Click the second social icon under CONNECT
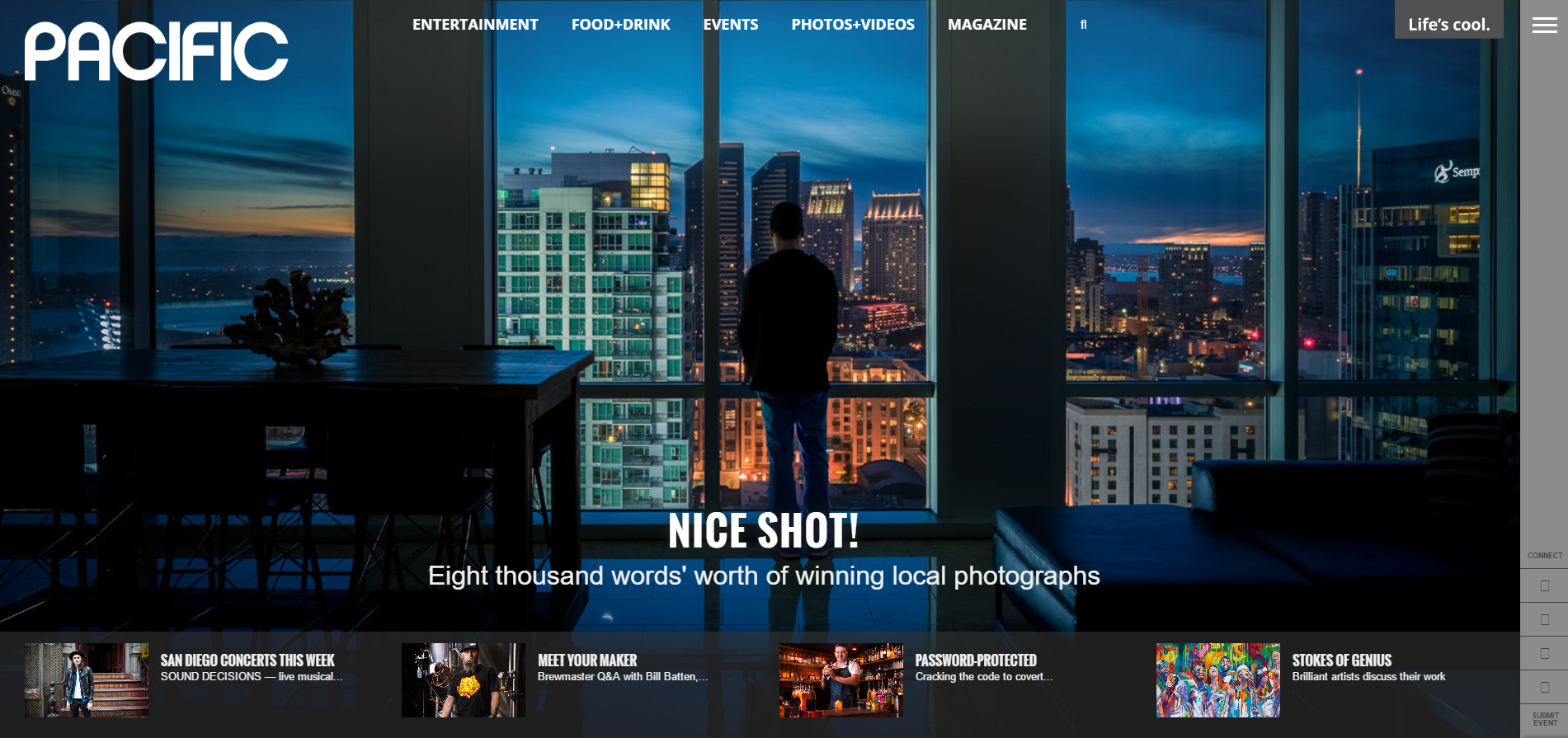The image size is (1568, 738). tap(1544, 619)
